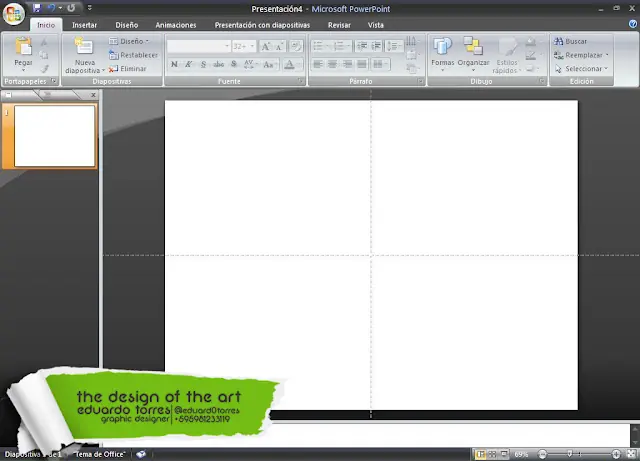The height and width of the screenshot is (461, 640).
Task: Clear all formatting icon
Action: click(x=296, y=46)
